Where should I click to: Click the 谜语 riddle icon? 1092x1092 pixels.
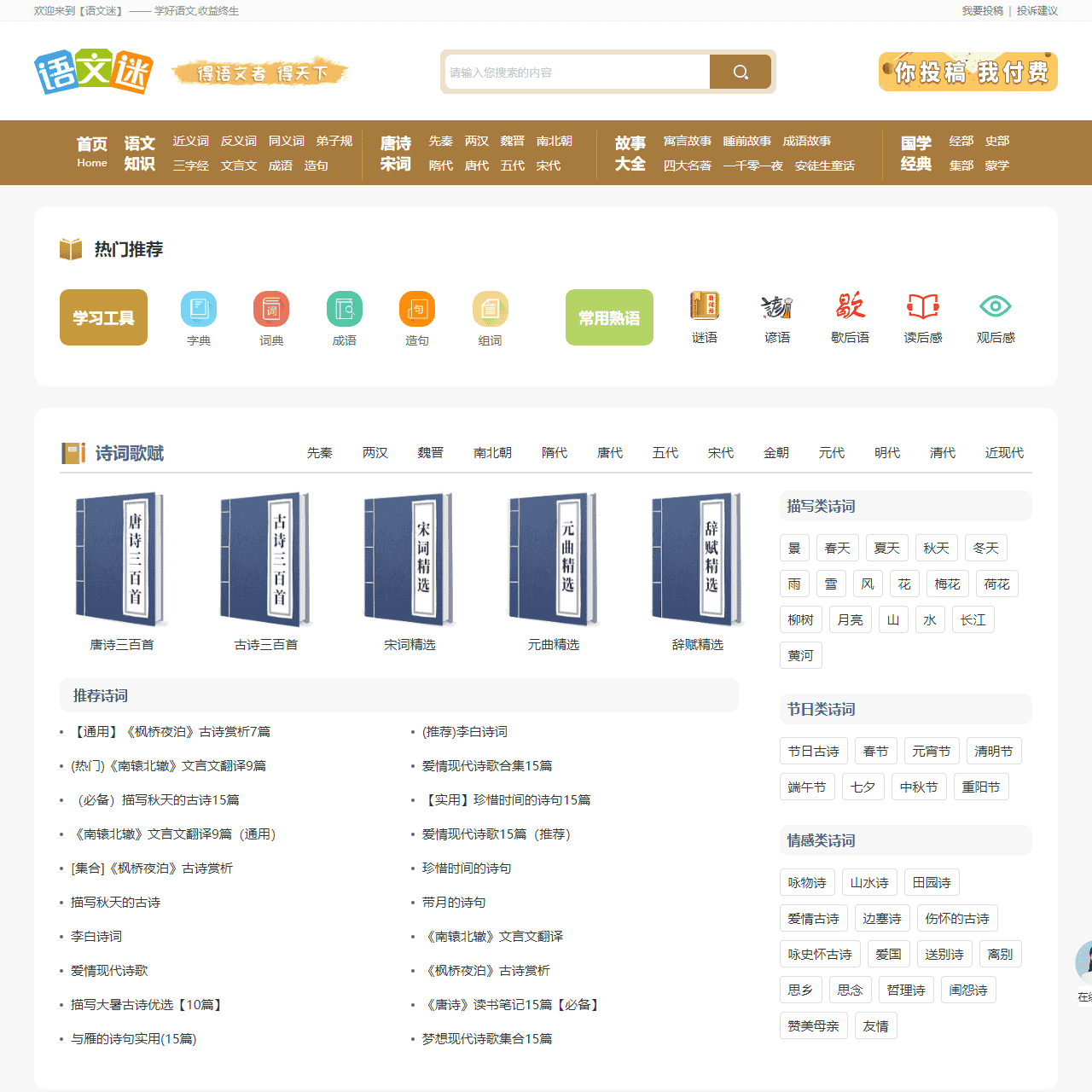(x=705, y=307)
